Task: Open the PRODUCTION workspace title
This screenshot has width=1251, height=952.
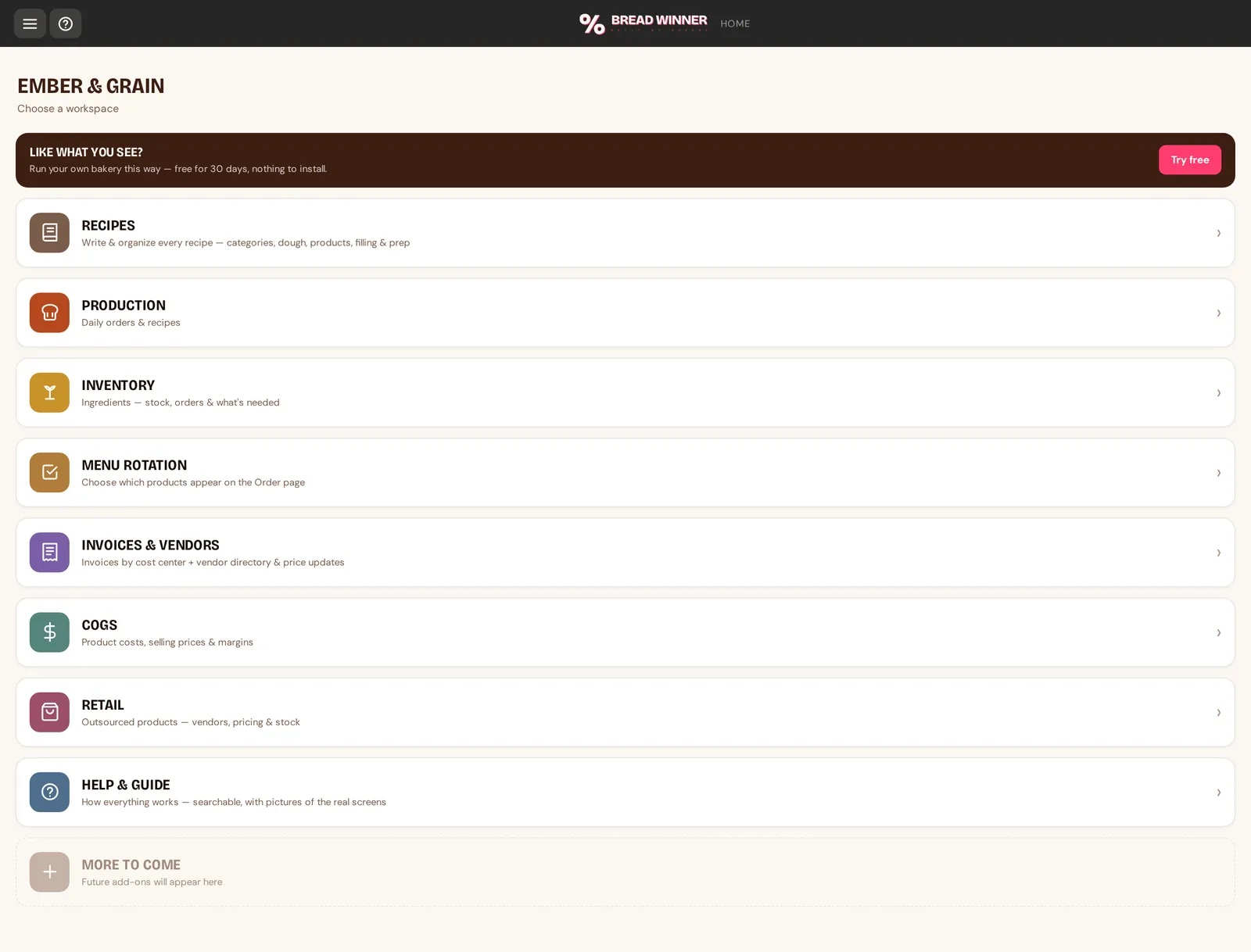Action: (124, 305)
